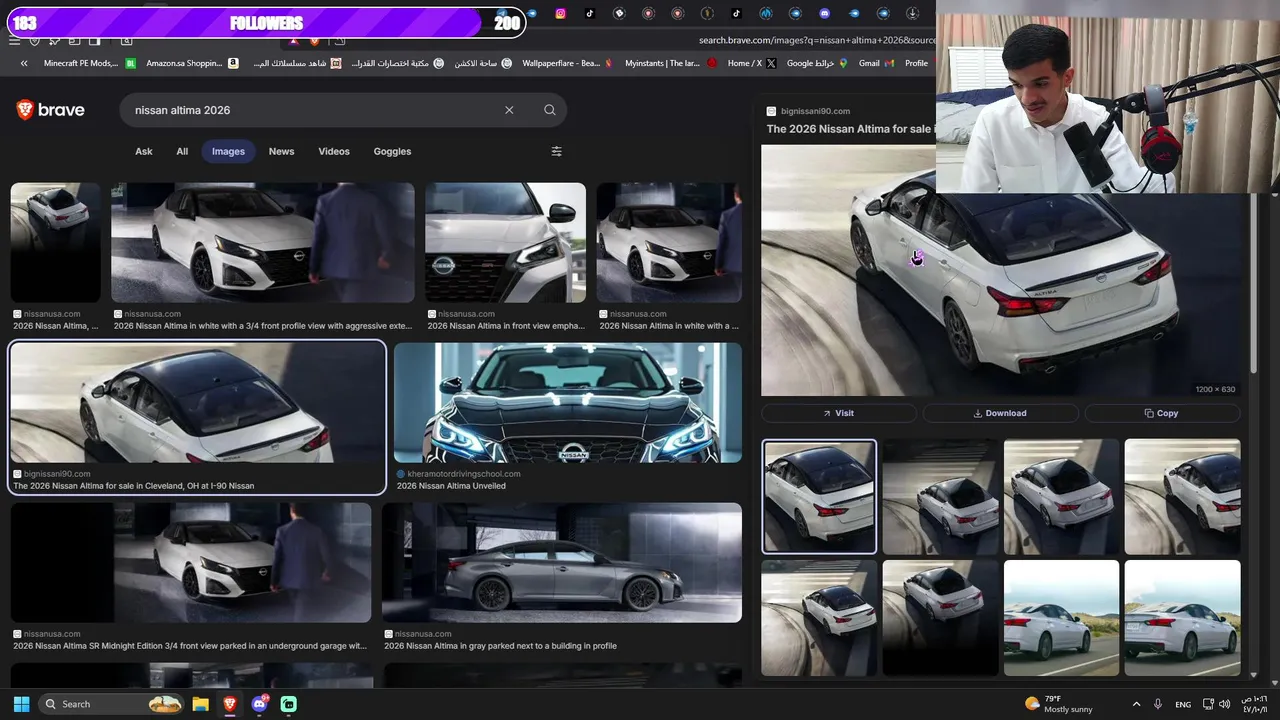
Task: Select the Images tab
Action: click(x=228, y=151)
